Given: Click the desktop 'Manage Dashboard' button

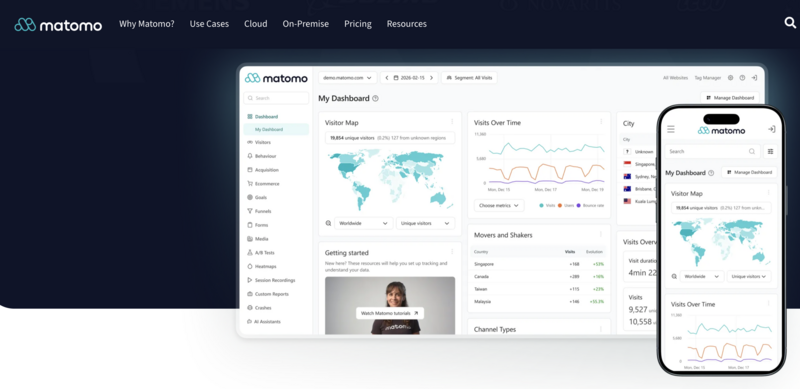Looking at the screenshot, I should pos(730,98).
